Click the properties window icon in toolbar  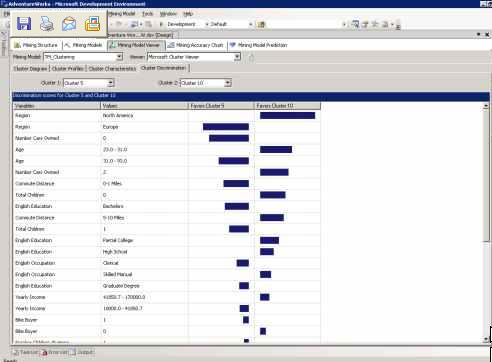point(365,24)
